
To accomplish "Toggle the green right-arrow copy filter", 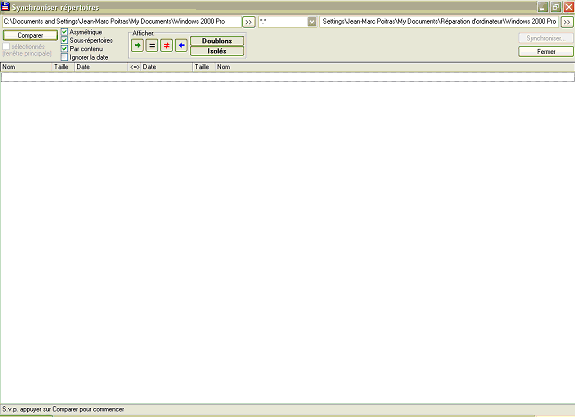I will click(138, 45).
